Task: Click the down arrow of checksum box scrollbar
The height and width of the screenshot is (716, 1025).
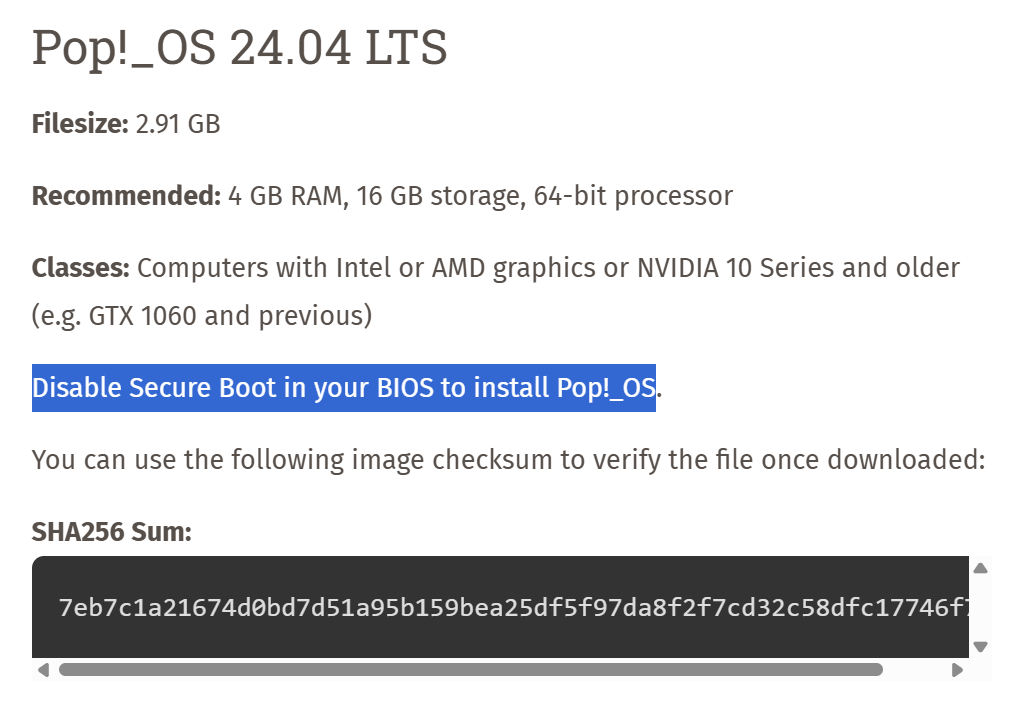Action: (x=980, y=647)
